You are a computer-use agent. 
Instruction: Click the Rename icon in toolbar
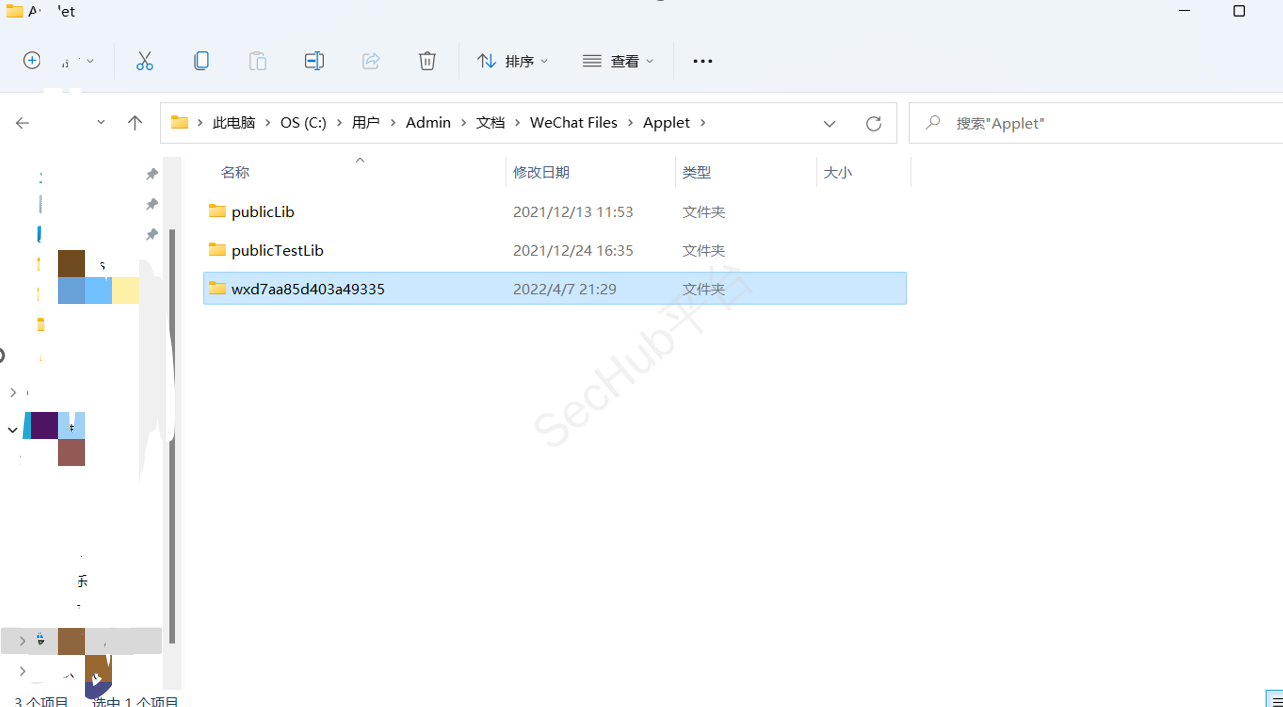click(x=314, y=61)
